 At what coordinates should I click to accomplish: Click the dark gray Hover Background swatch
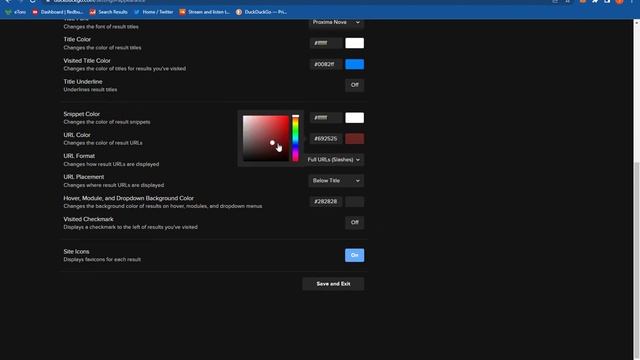[x=354, y=202]
